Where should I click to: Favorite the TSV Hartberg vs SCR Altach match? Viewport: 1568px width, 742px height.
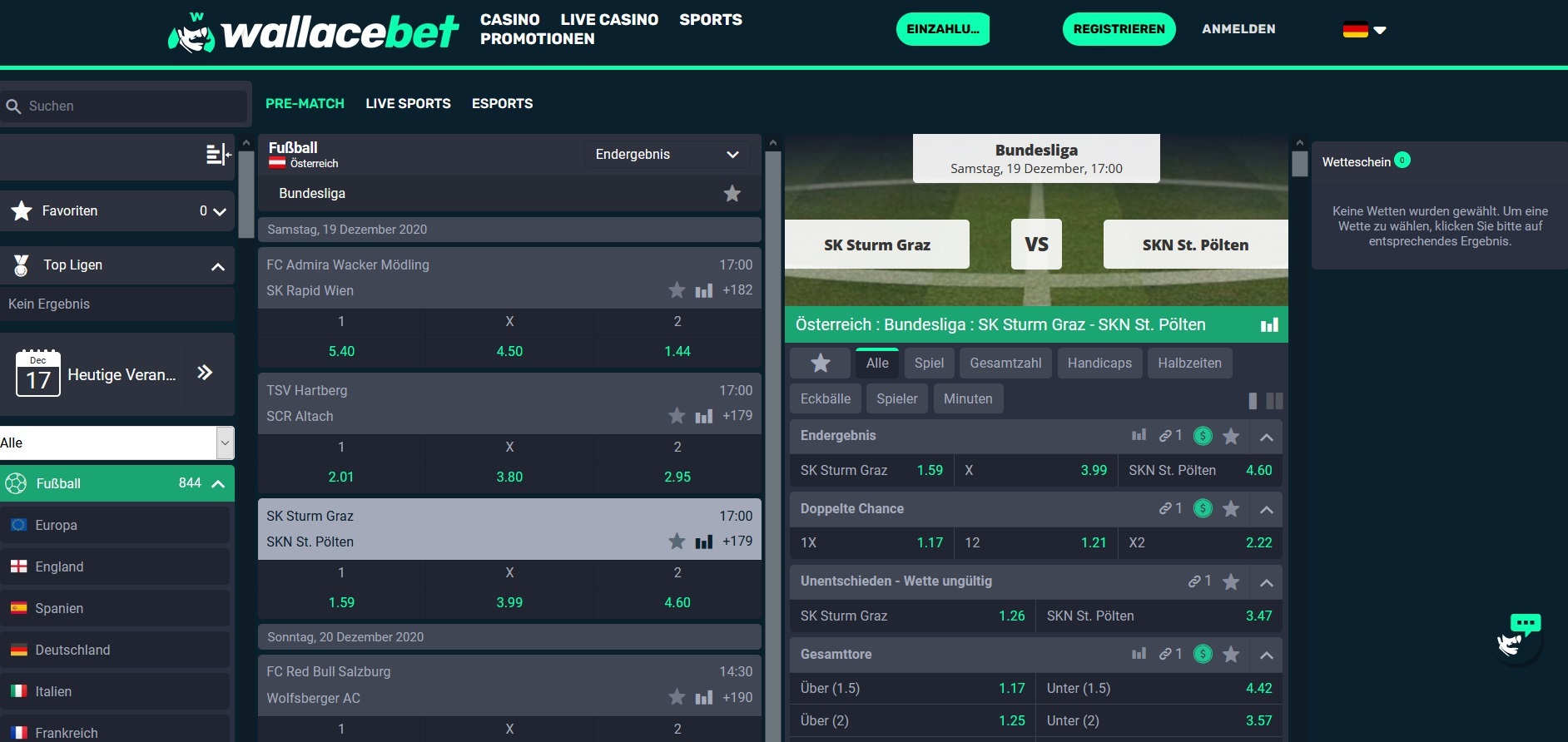(x=677, y=416)
